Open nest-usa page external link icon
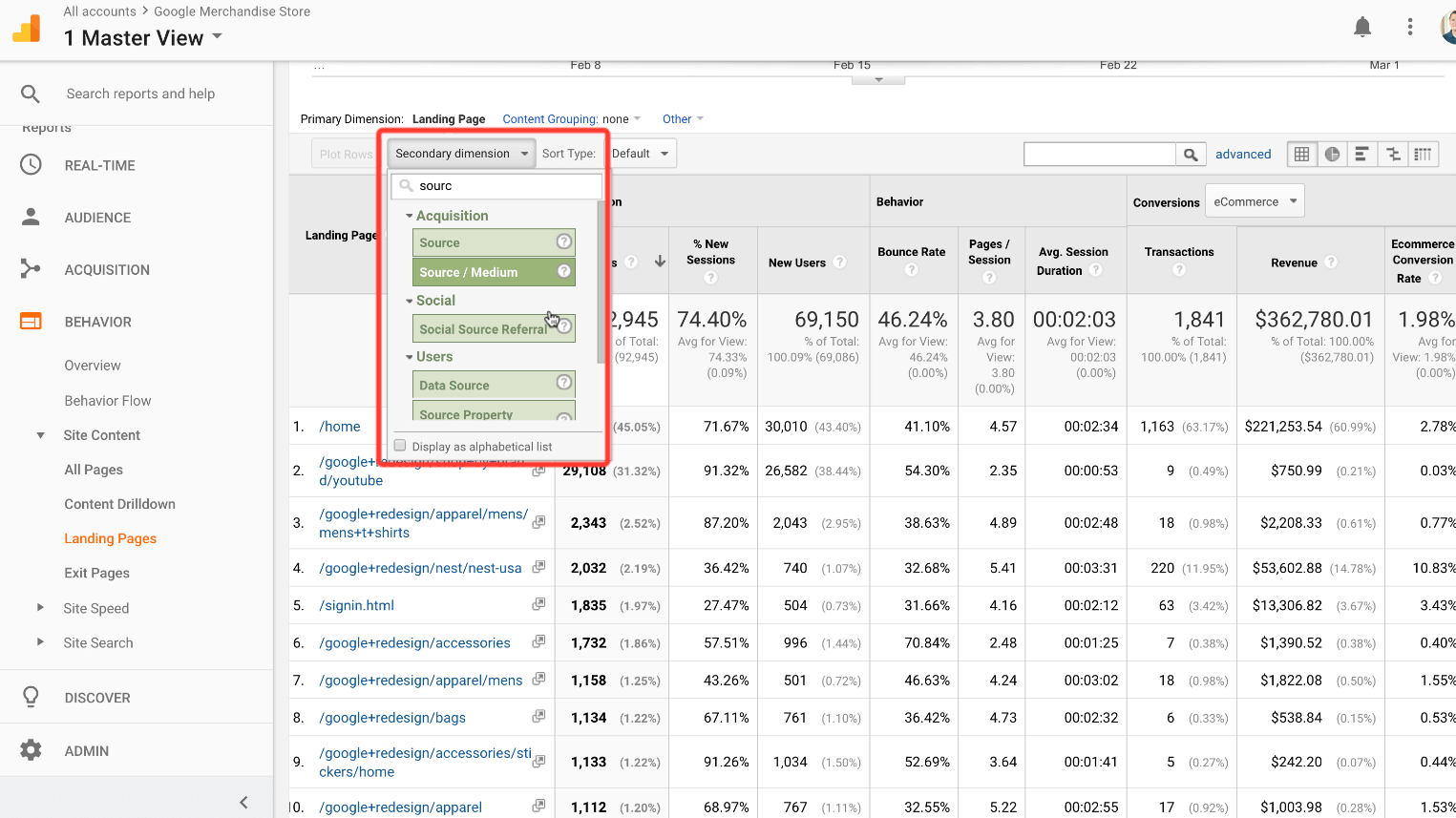The height and width of the screenshot is (818, 1456). [x=538, y=567]
